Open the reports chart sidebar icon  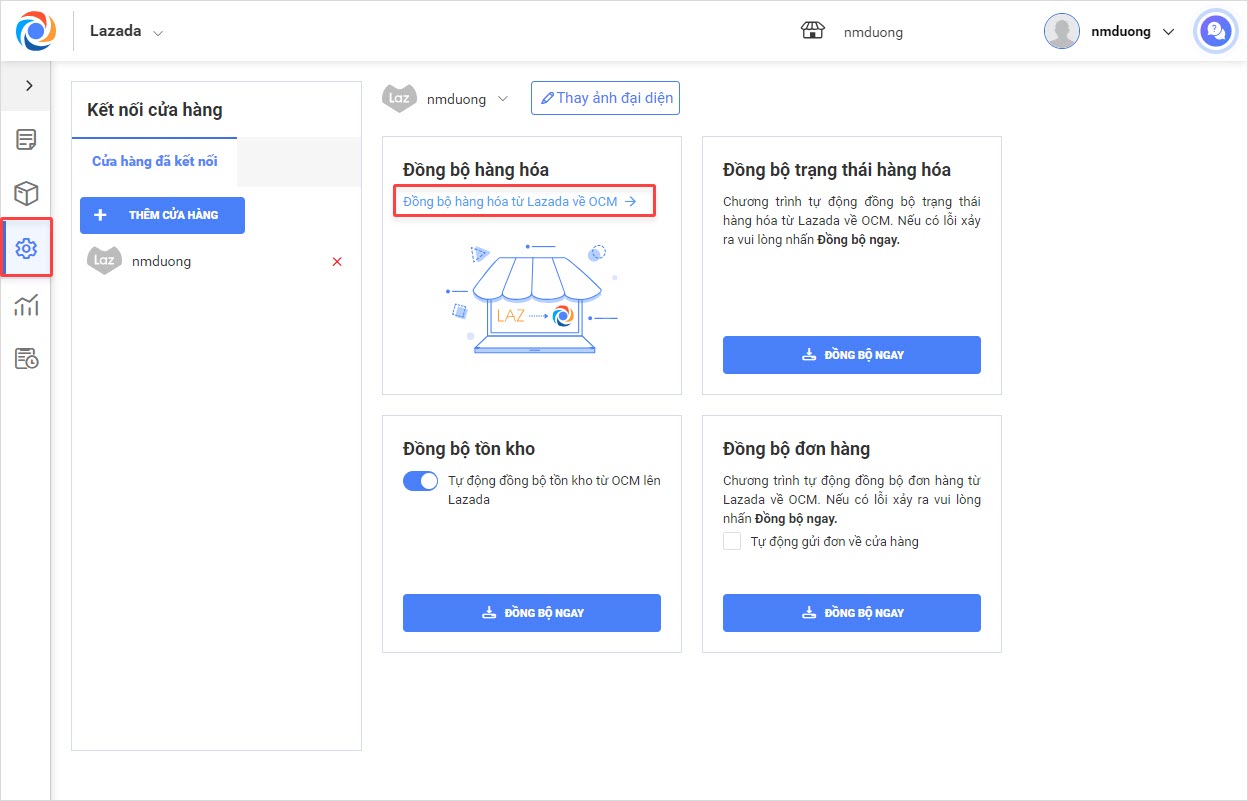click(26, 305)
